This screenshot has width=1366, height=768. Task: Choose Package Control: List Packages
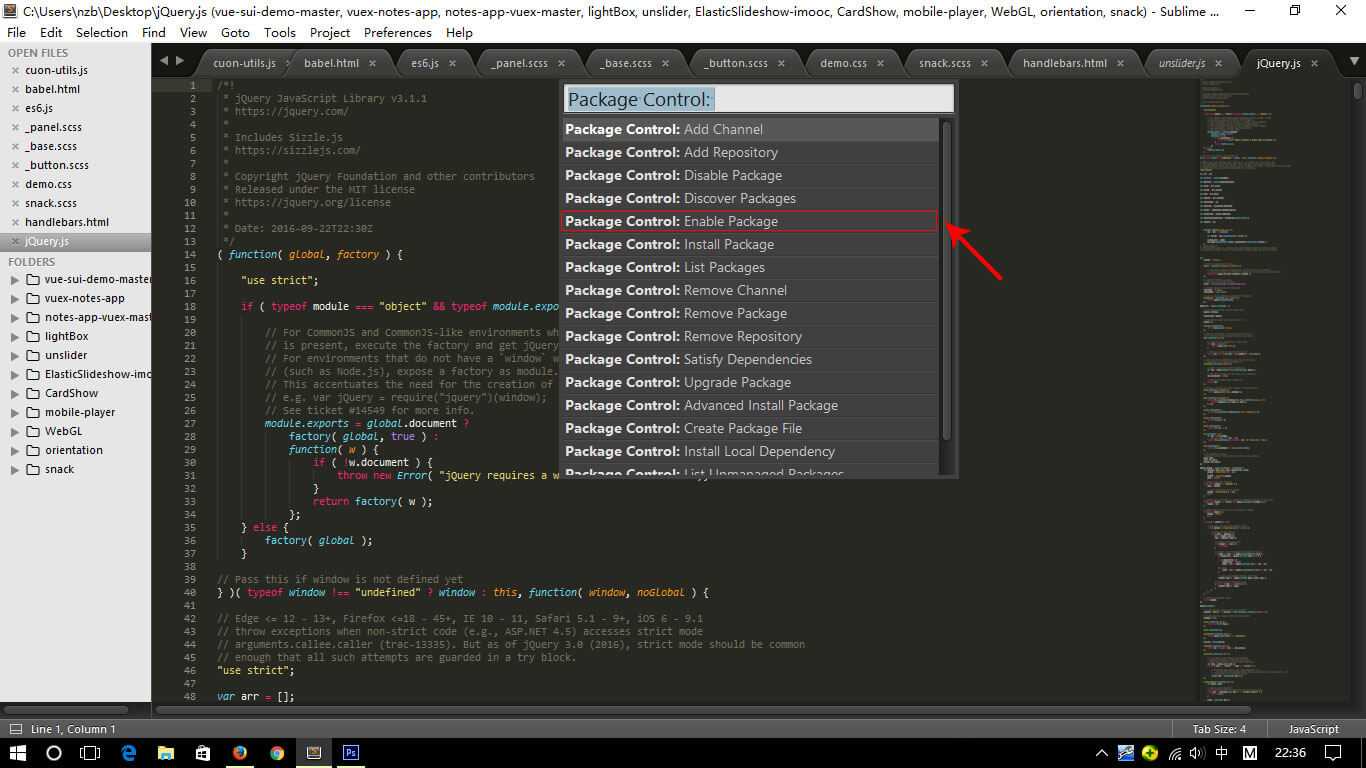click(750, 268)
